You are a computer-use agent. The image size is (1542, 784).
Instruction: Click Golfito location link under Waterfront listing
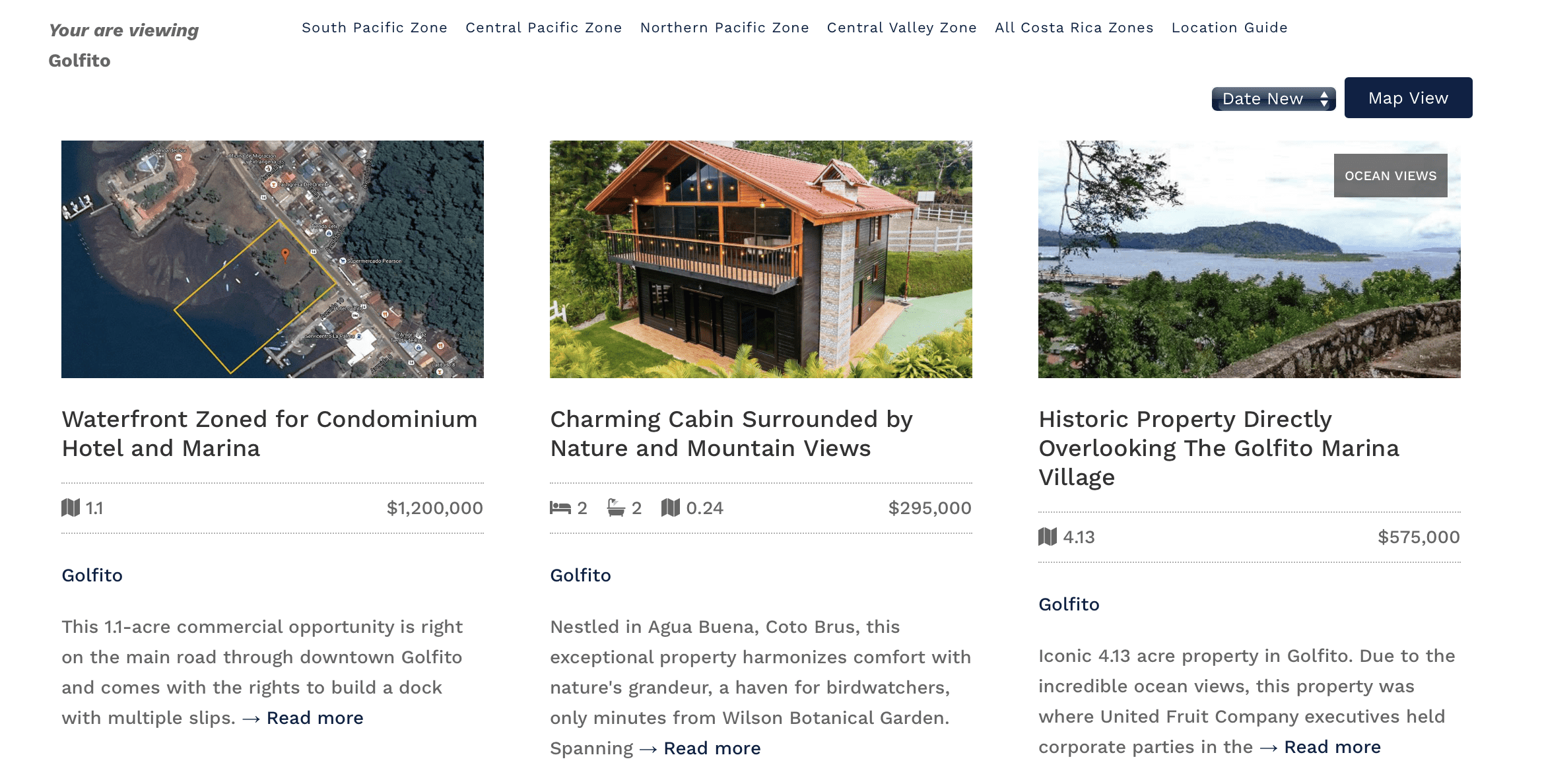pos(92,575)
